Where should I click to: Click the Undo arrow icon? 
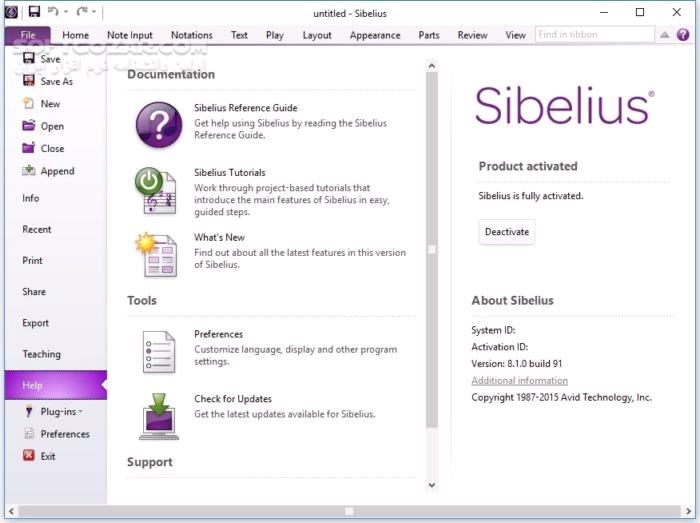[53, 11]
